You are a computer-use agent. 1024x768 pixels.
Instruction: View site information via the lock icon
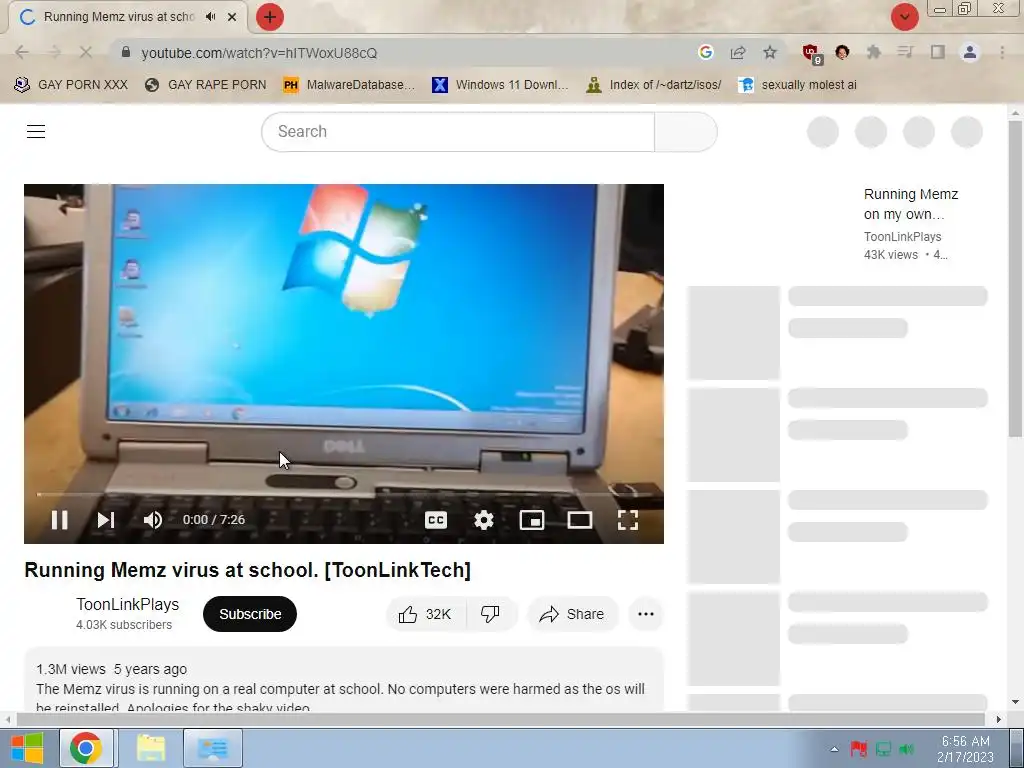click(126, 52)
